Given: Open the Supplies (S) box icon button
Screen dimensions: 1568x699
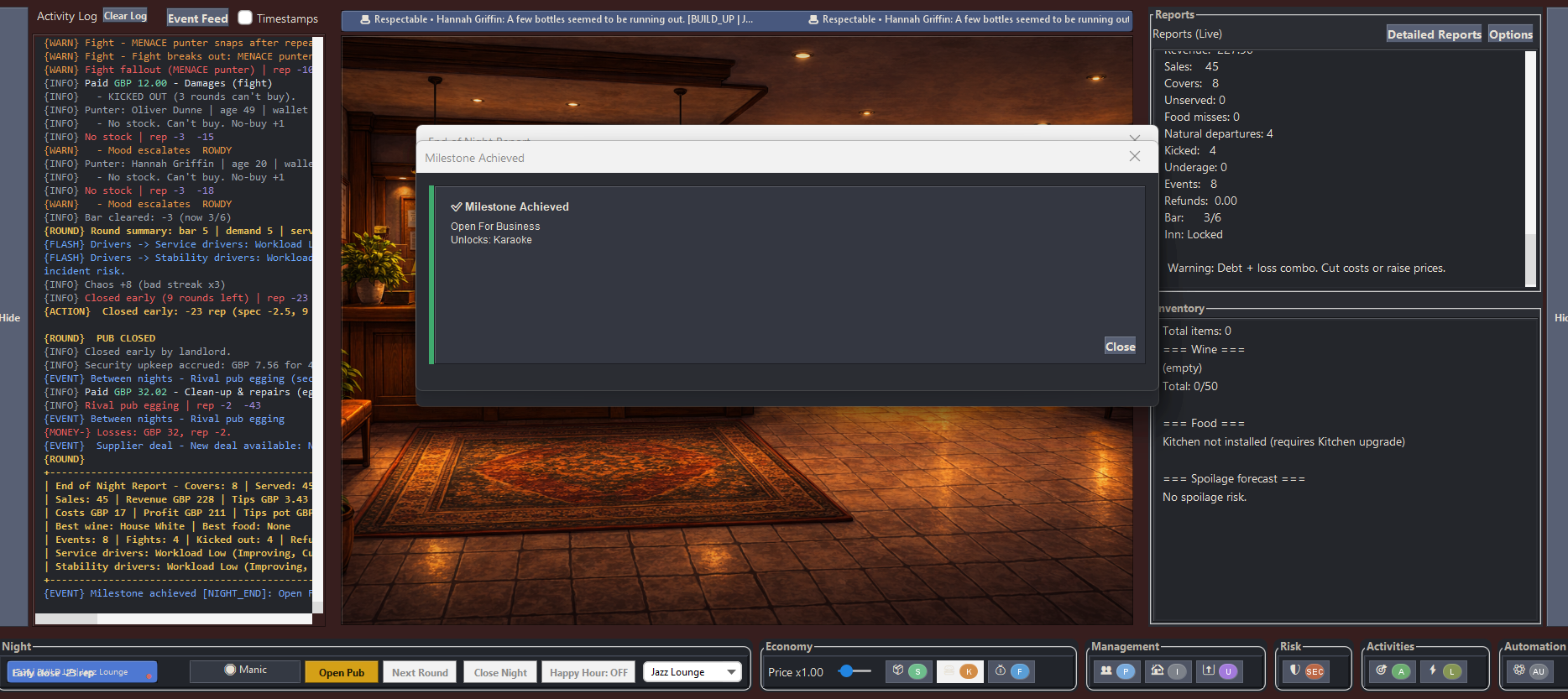Looking at the screenshot, I should click(x=908, y=671).
